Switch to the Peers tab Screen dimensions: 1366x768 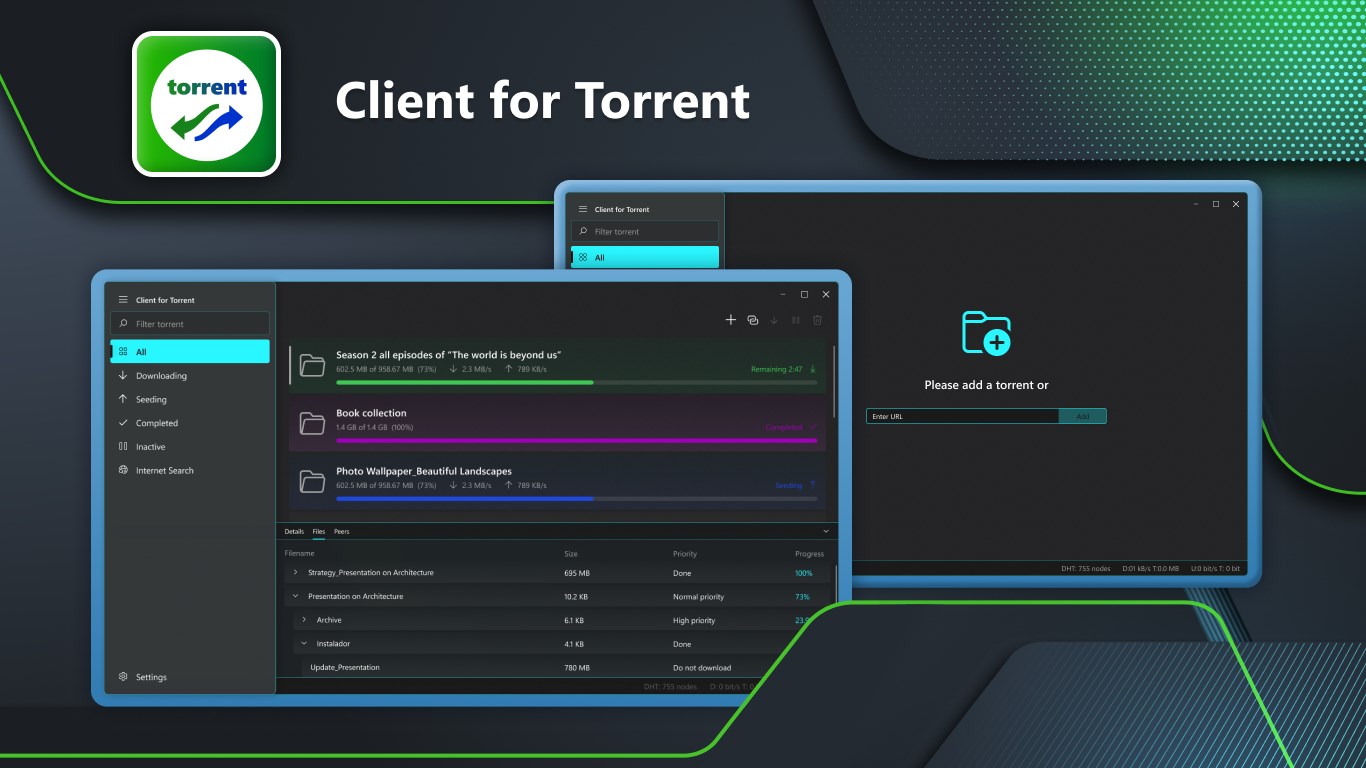(x=341, y=531)
